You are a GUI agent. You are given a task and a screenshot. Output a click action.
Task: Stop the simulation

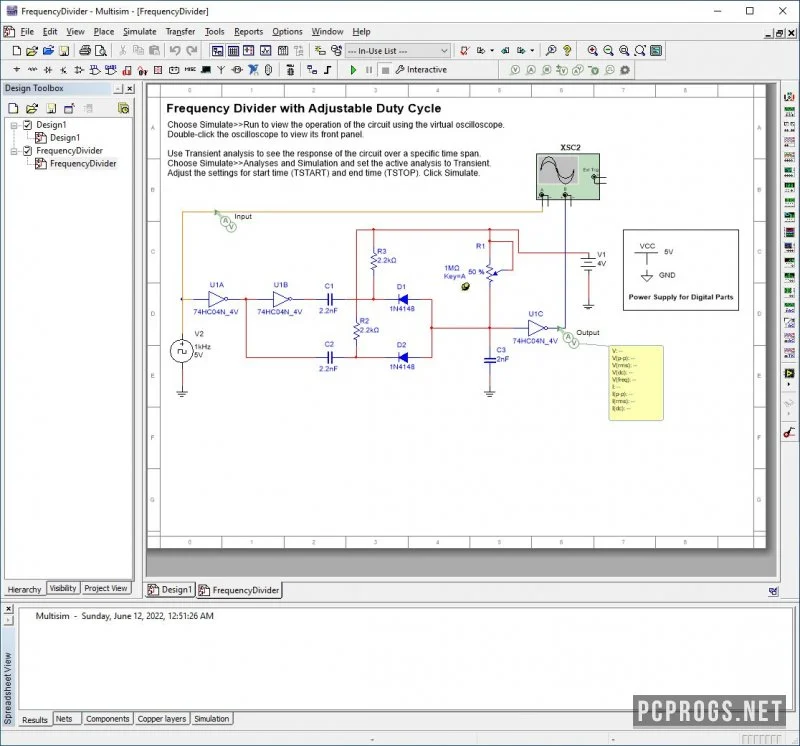385,70
